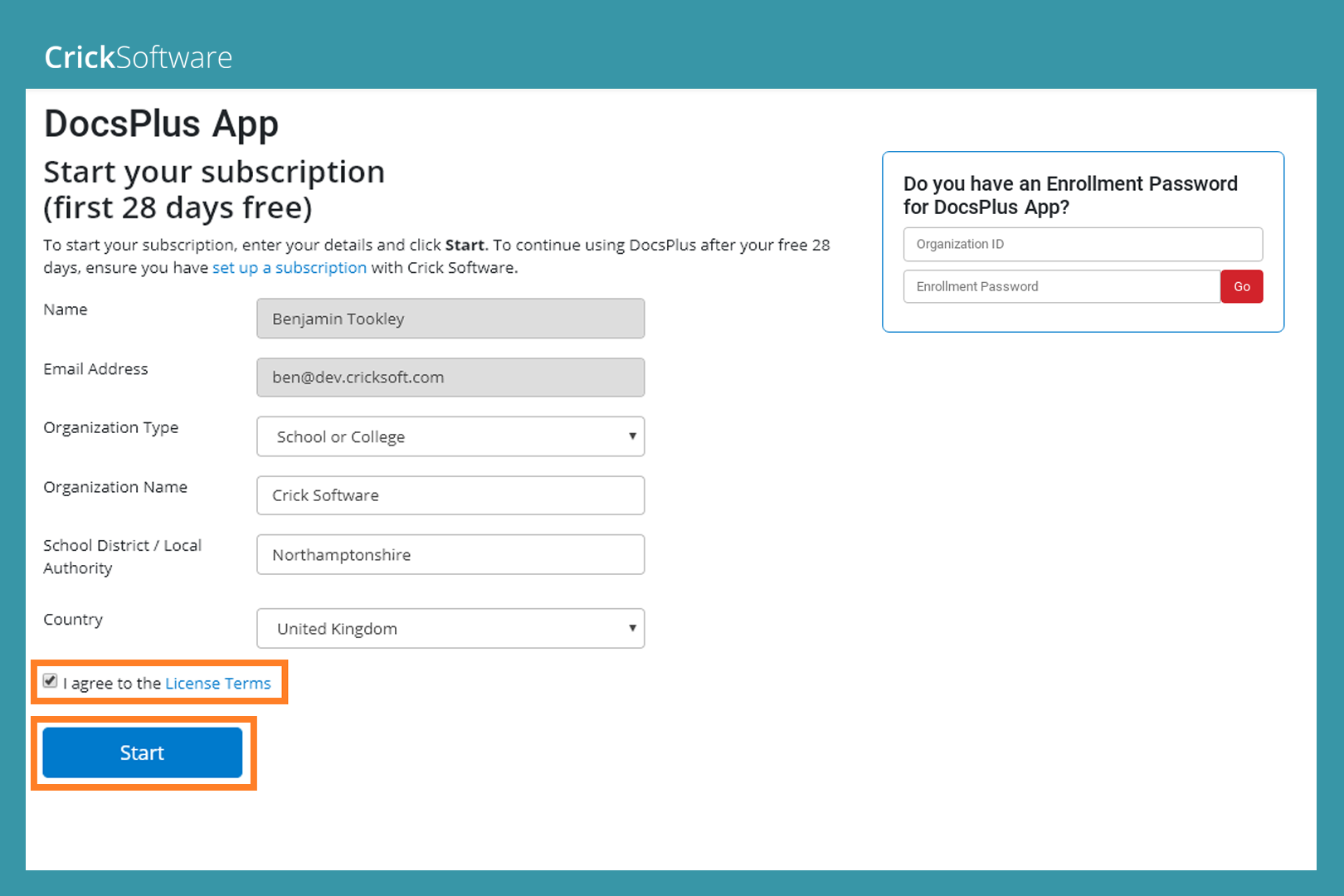Screen dimensions: 1344x896
Task: Click the DocsPlus App page heading
Action: 161,124
